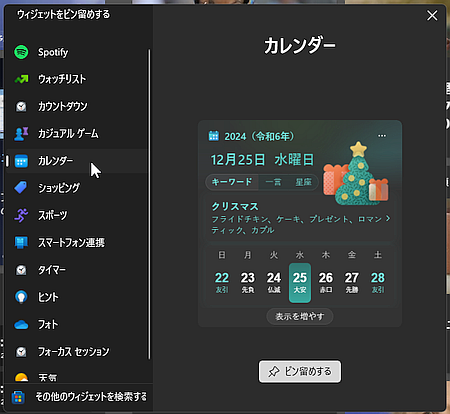Screen dimensions: 450x414
Task: Click the 12月25日 水曜日 date text
Action: [x=262, y=160]
